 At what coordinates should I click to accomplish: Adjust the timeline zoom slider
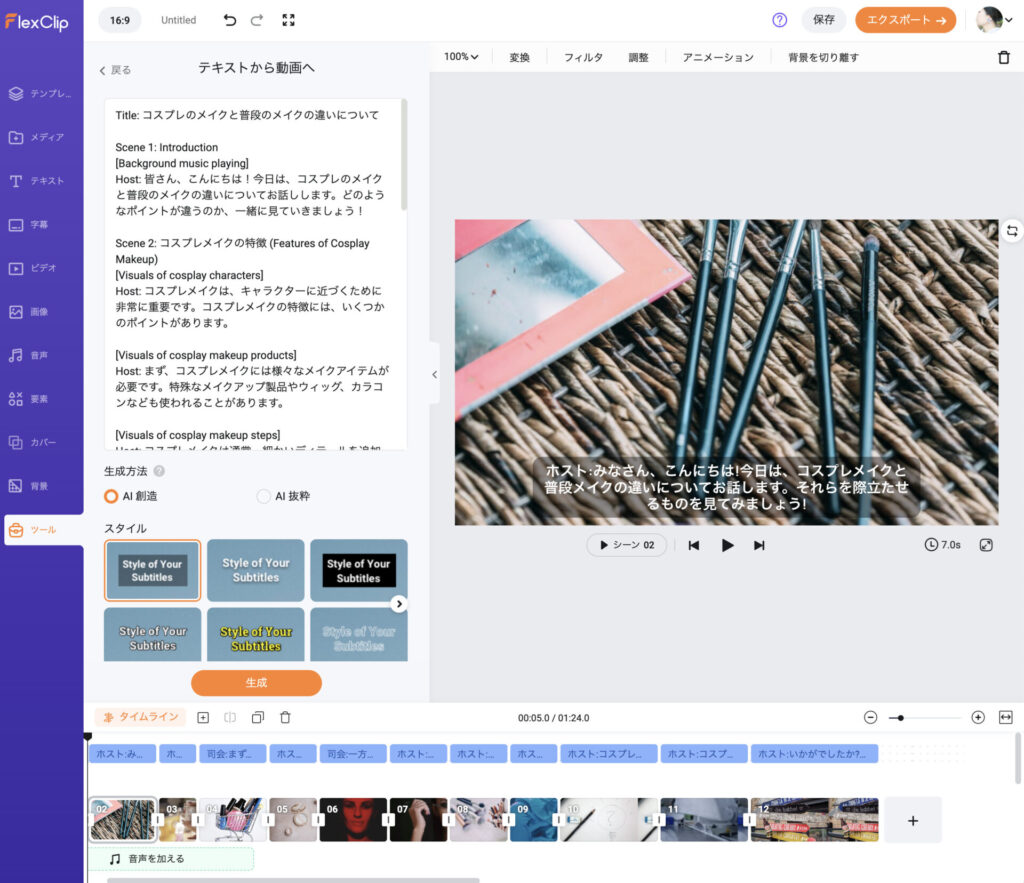[901, 717]
